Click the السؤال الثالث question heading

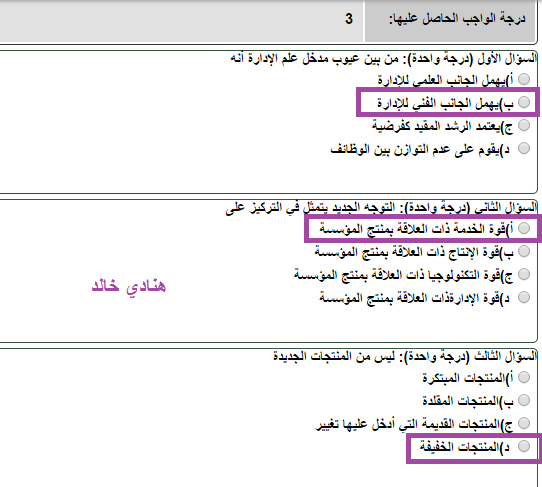405,356
